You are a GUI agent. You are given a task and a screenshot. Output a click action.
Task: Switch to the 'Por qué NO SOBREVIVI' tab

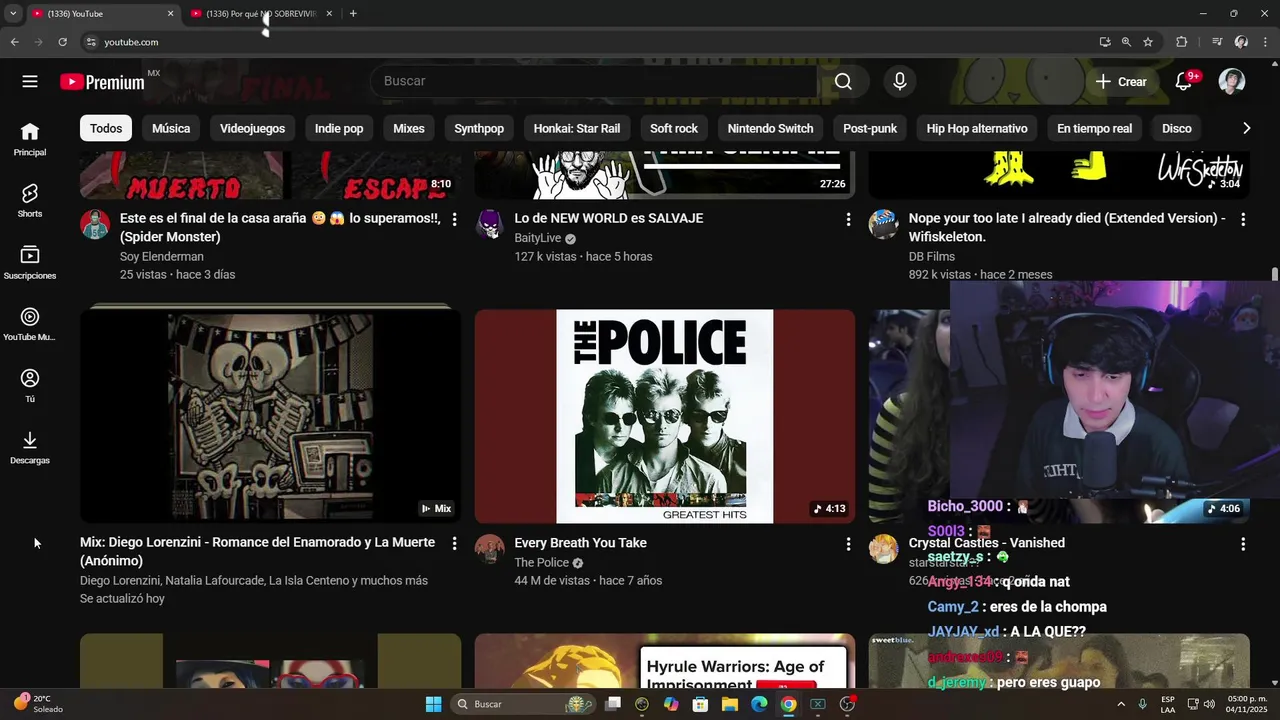260,14
